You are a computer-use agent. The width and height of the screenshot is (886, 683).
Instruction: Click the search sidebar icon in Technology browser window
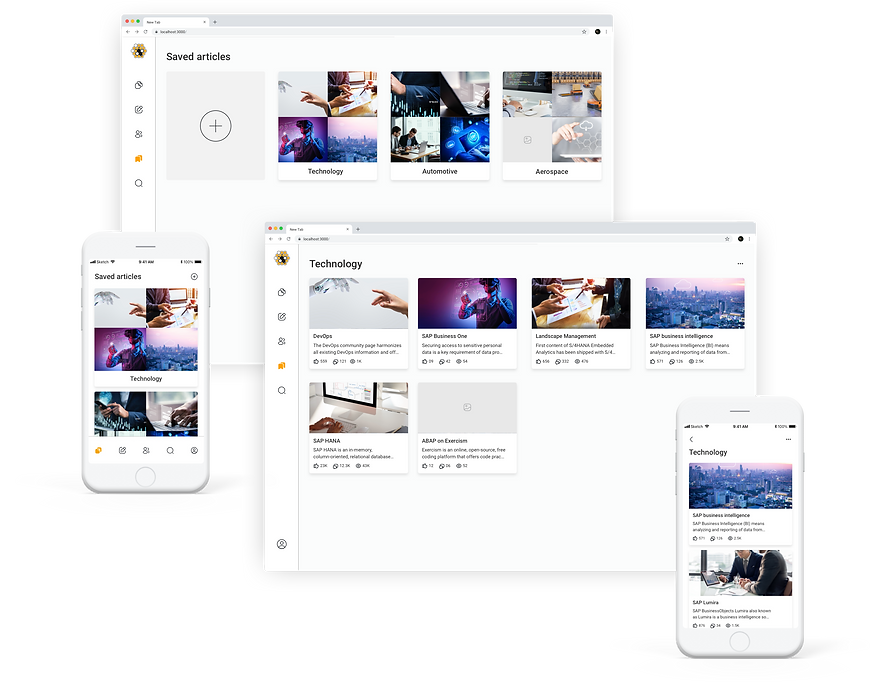click(x=282, y=390)
